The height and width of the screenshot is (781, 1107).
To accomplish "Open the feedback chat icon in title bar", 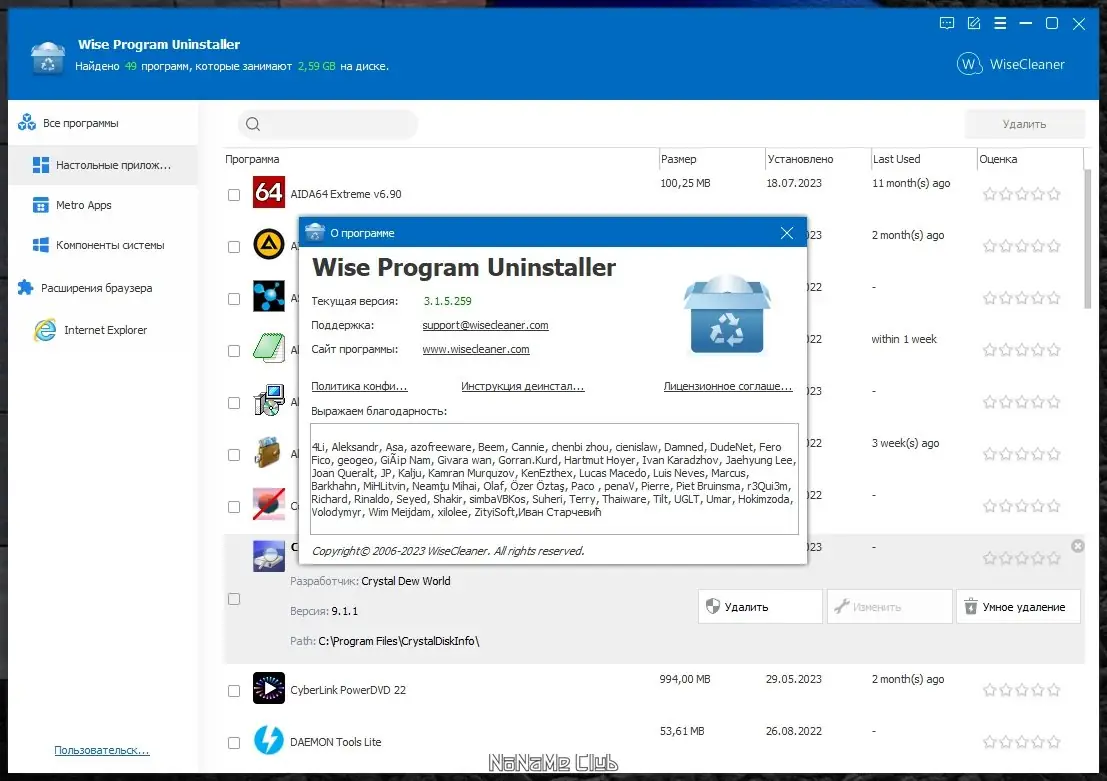I will (947, 23).
